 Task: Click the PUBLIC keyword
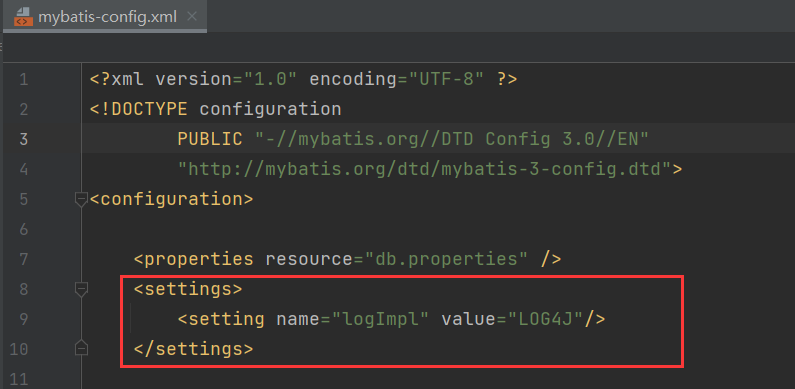coord(210,139)
